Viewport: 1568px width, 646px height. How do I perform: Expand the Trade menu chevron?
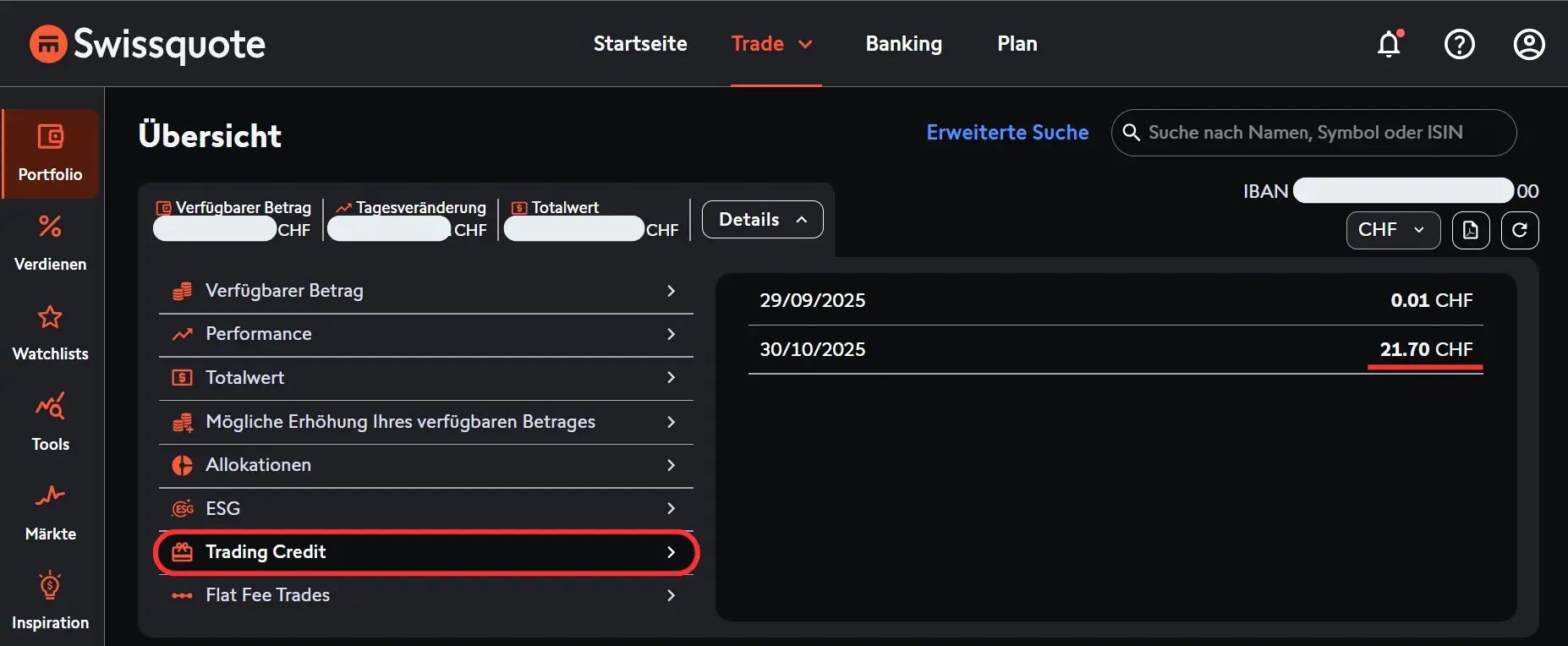(805, 44)
